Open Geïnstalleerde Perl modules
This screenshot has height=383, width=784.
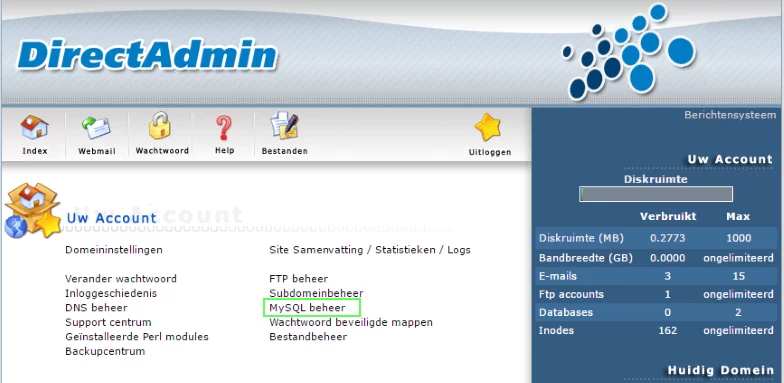click(x=137, y=336)
